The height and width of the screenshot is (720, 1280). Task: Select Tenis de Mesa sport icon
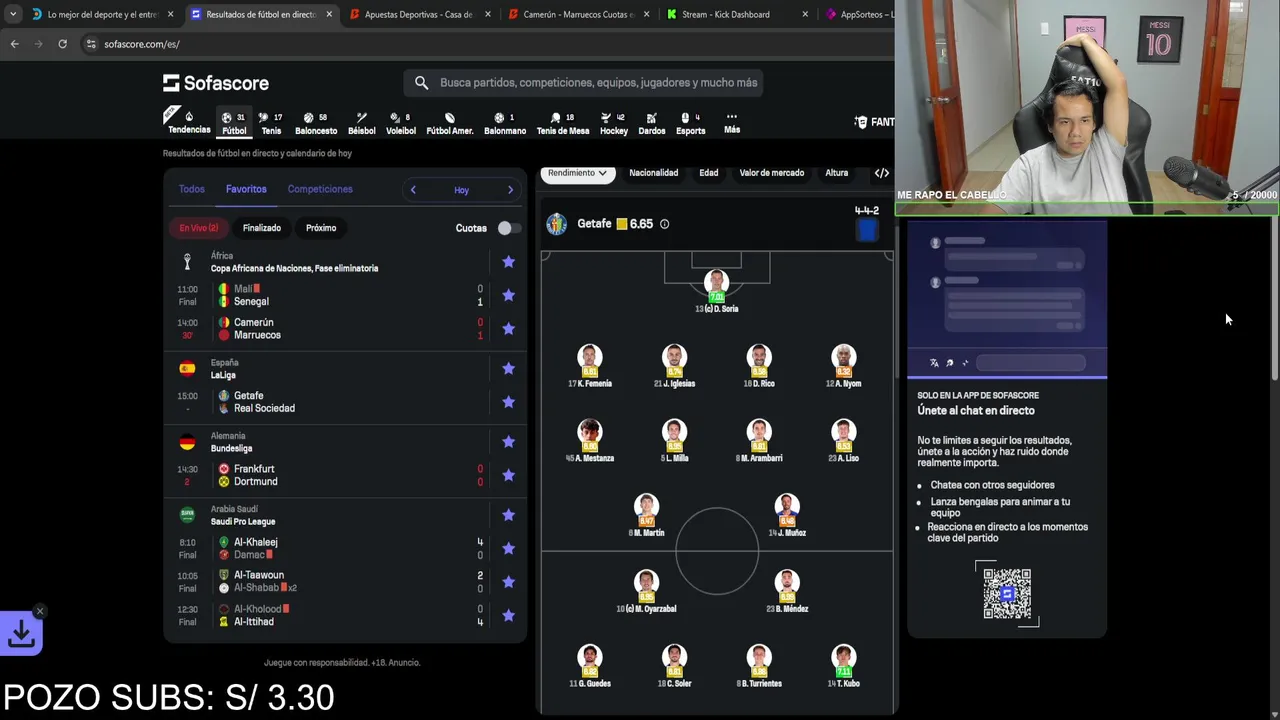point(563,123)
